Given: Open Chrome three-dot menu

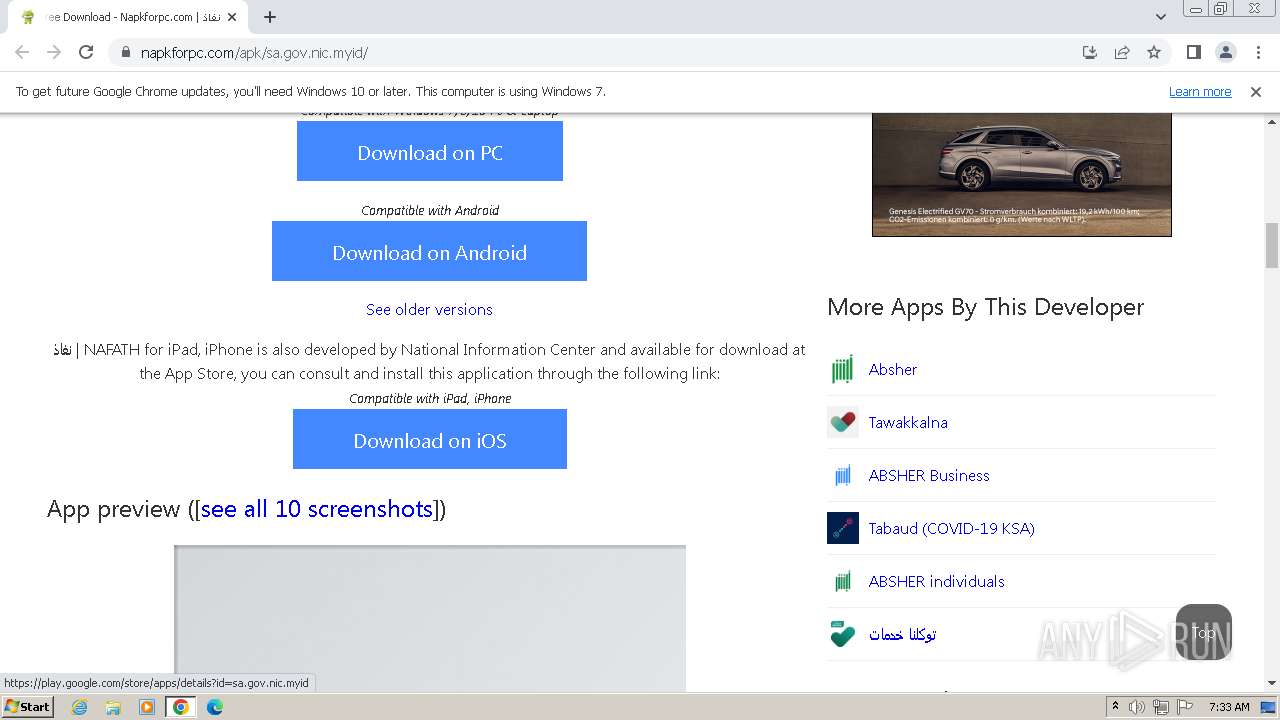Looking at the screenshot, I should pyautogui.click(x=1258, y=53).
